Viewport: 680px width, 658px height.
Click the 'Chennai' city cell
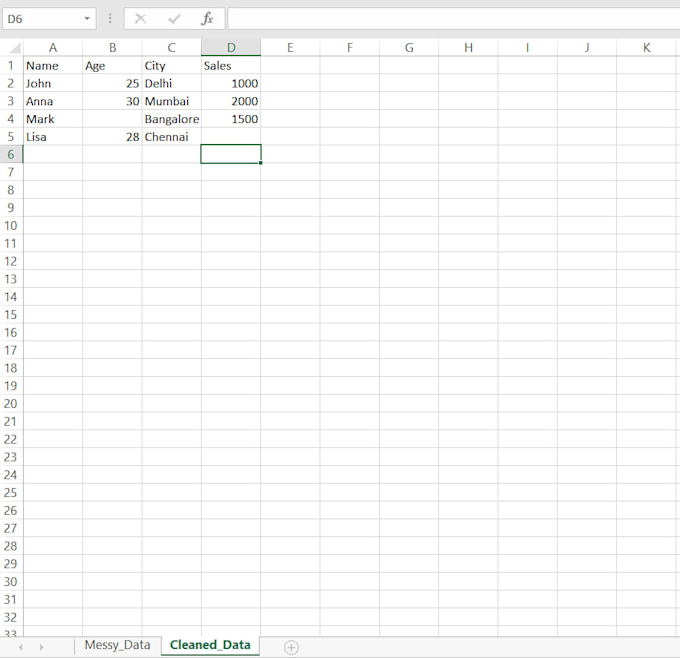coord(172,137)
